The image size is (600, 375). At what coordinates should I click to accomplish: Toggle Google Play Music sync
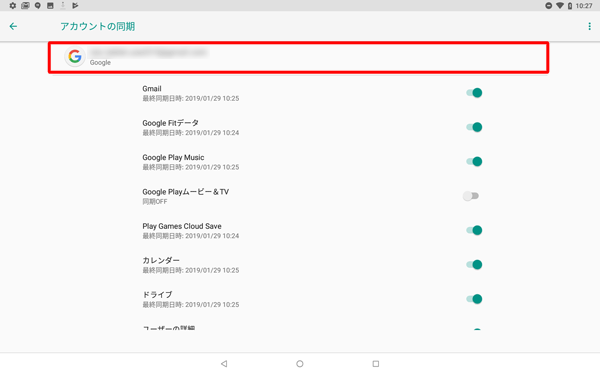(x=474, y=161)
